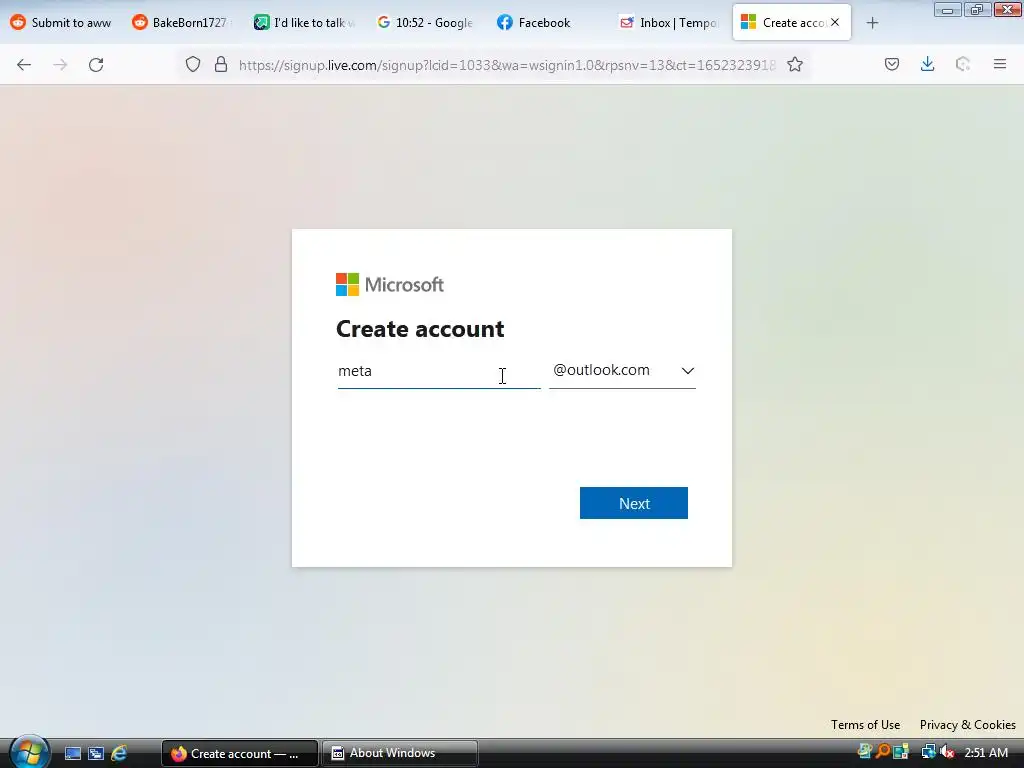Switch to the Submit to aww tab

pyautogui.click(x=61, y=23)
